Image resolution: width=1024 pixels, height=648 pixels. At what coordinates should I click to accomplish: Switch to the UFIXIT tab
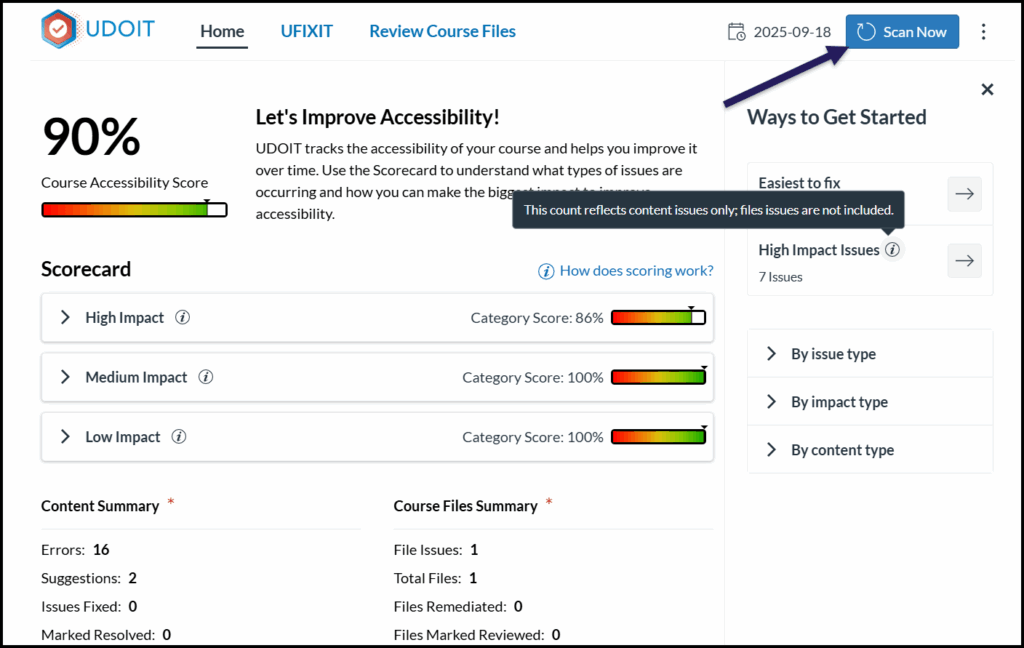[x=306, y=31]
